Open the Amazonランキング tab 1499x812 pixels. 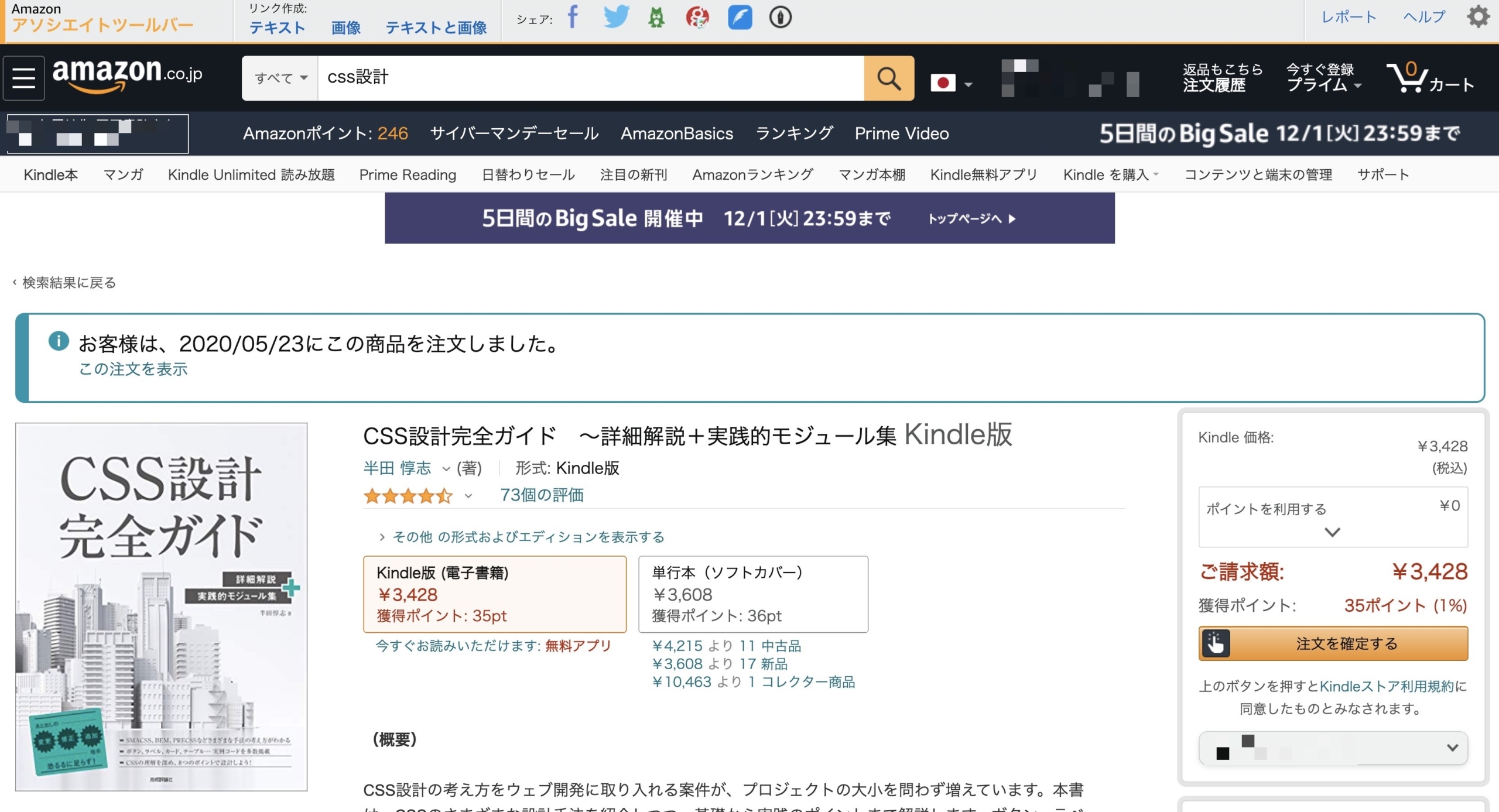pyautogui.click(x=752, y=174)
